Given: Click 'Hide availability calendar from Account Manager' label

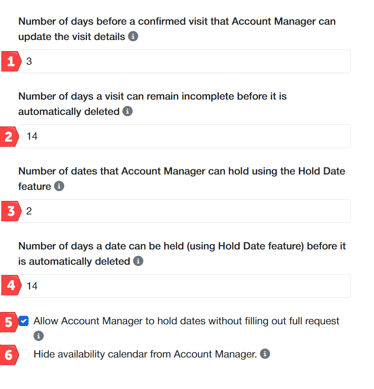Looking at the screenshot, I should 145,354.
